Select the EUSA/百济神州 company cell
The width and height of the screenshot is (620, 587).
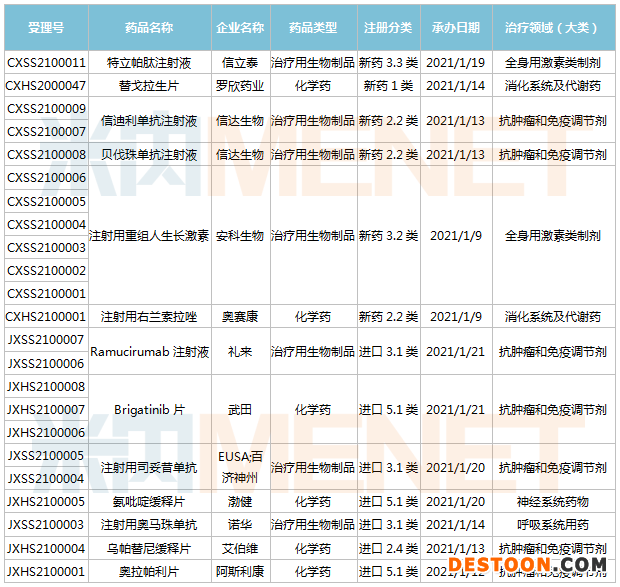coord(240,467)
